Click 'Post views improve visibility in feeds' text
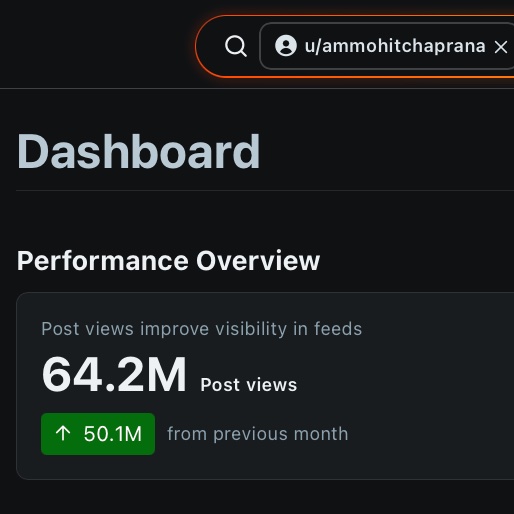This screenshot has height=514, width=514. (x=202, y=329)
